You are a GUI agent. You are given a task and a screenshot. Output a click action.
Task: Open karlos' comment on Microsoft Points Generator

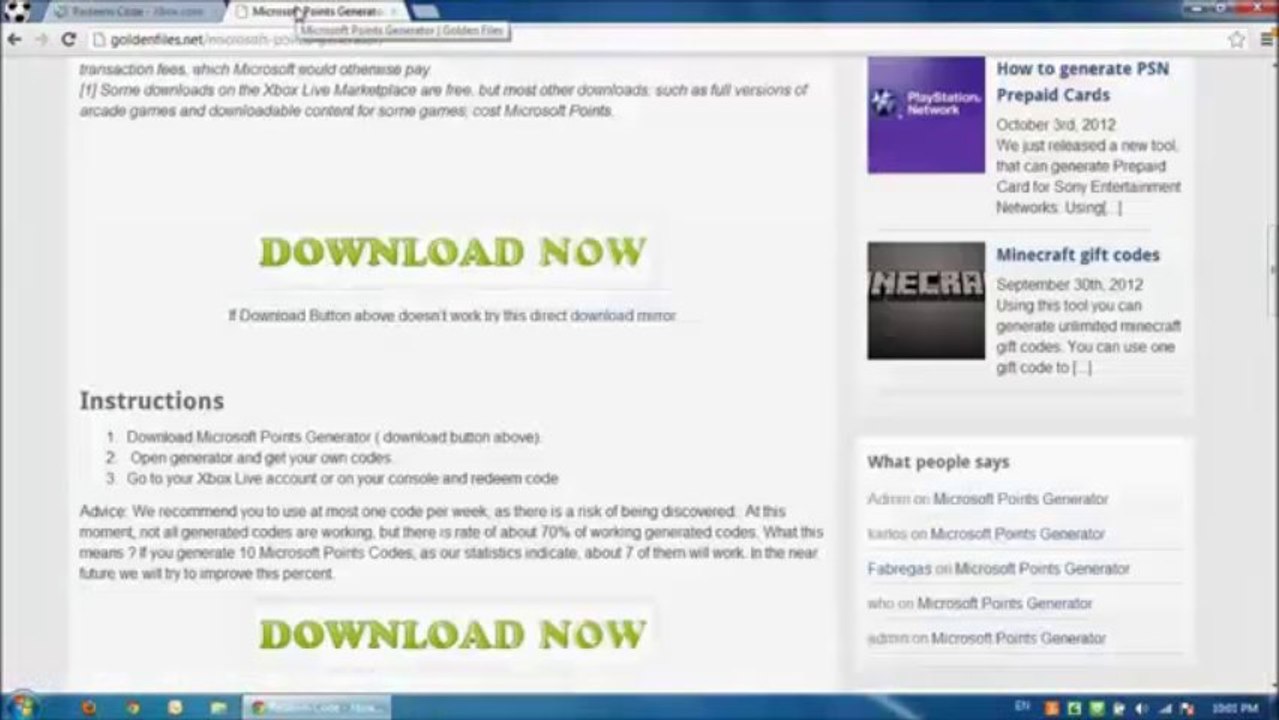pos(1017,534)
